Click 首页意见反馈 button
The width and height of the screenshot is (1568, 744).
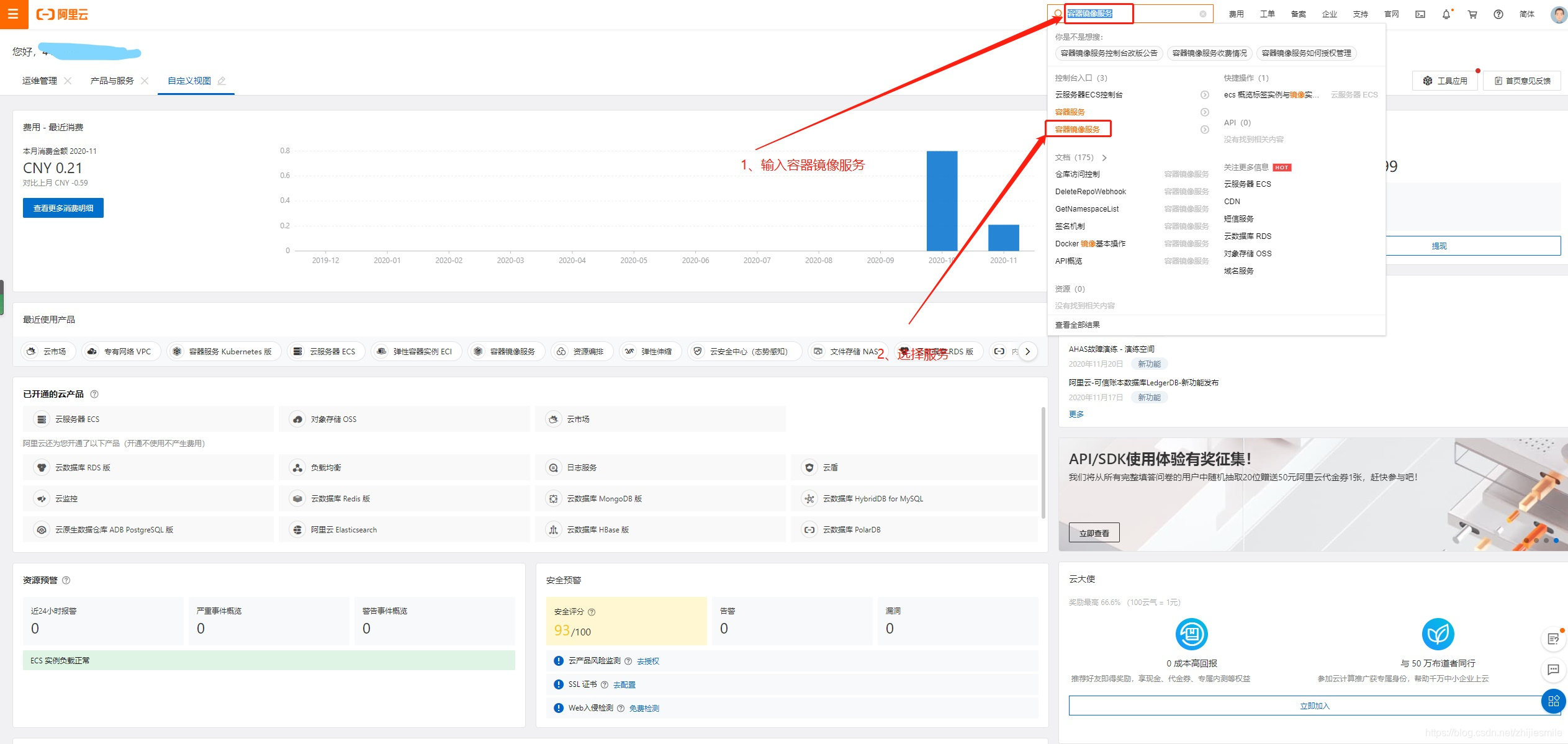1522,81
